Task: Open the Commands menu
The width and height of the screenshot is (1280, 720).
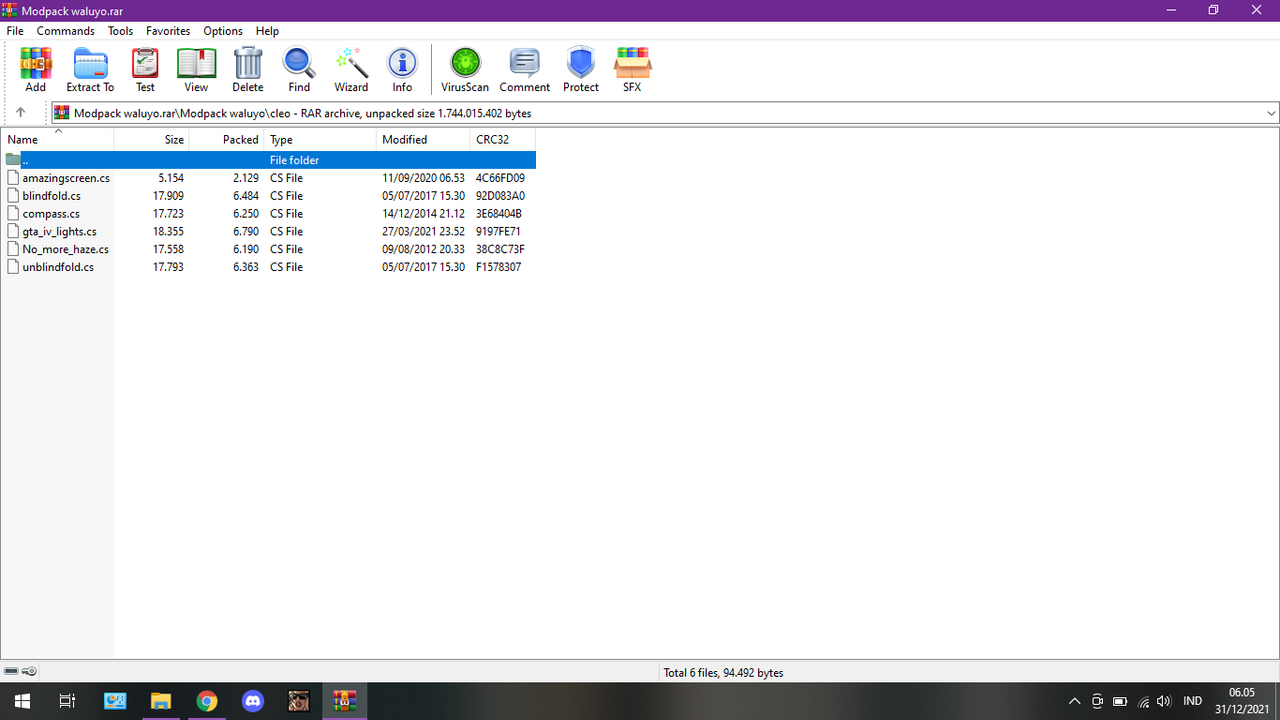Action: [x=66, y=31]
